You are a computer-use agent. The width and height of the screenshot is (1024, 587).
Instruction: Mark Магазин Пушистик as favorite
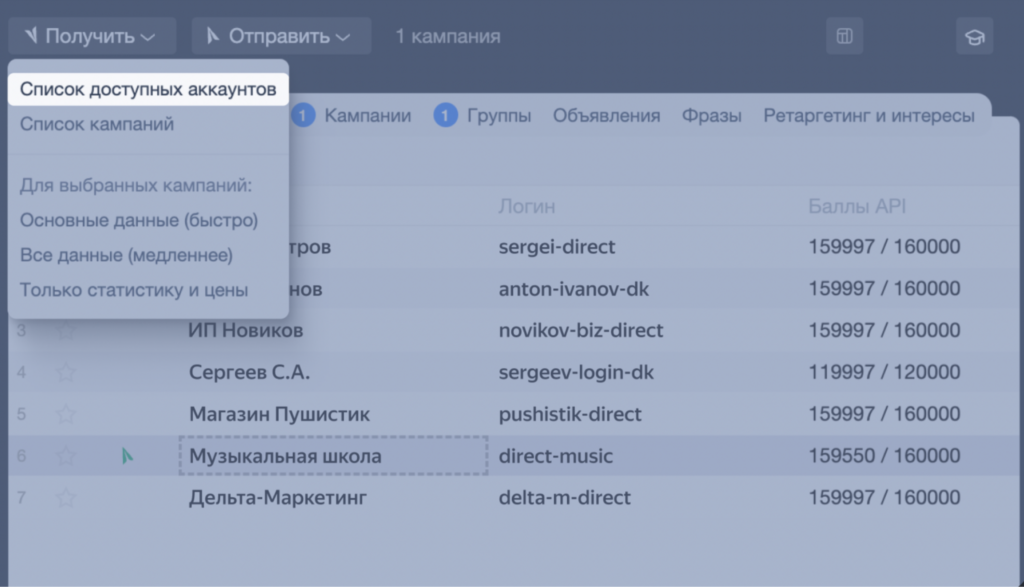tap(66, 414)
